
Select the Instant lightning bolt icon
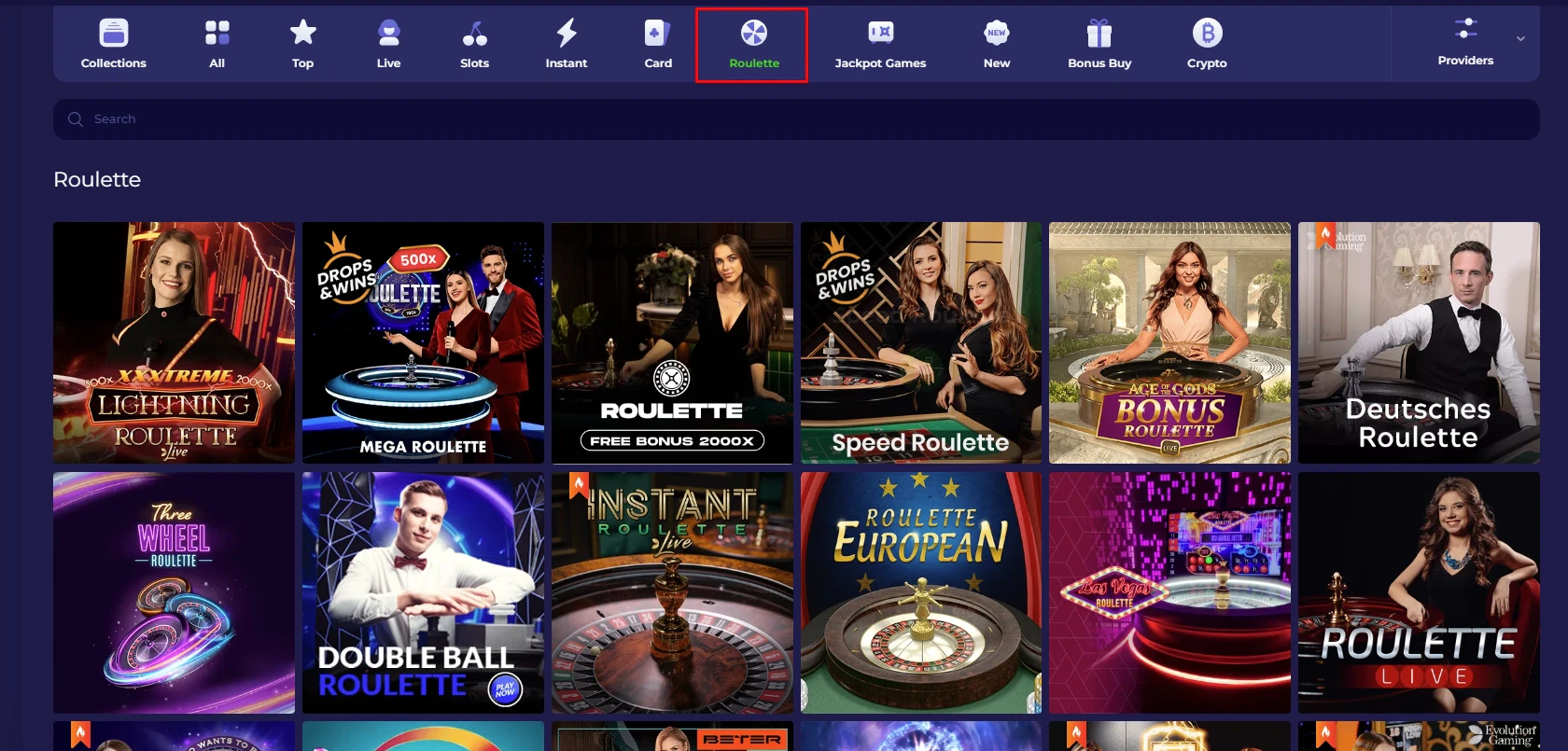click(x=567, y=33)
